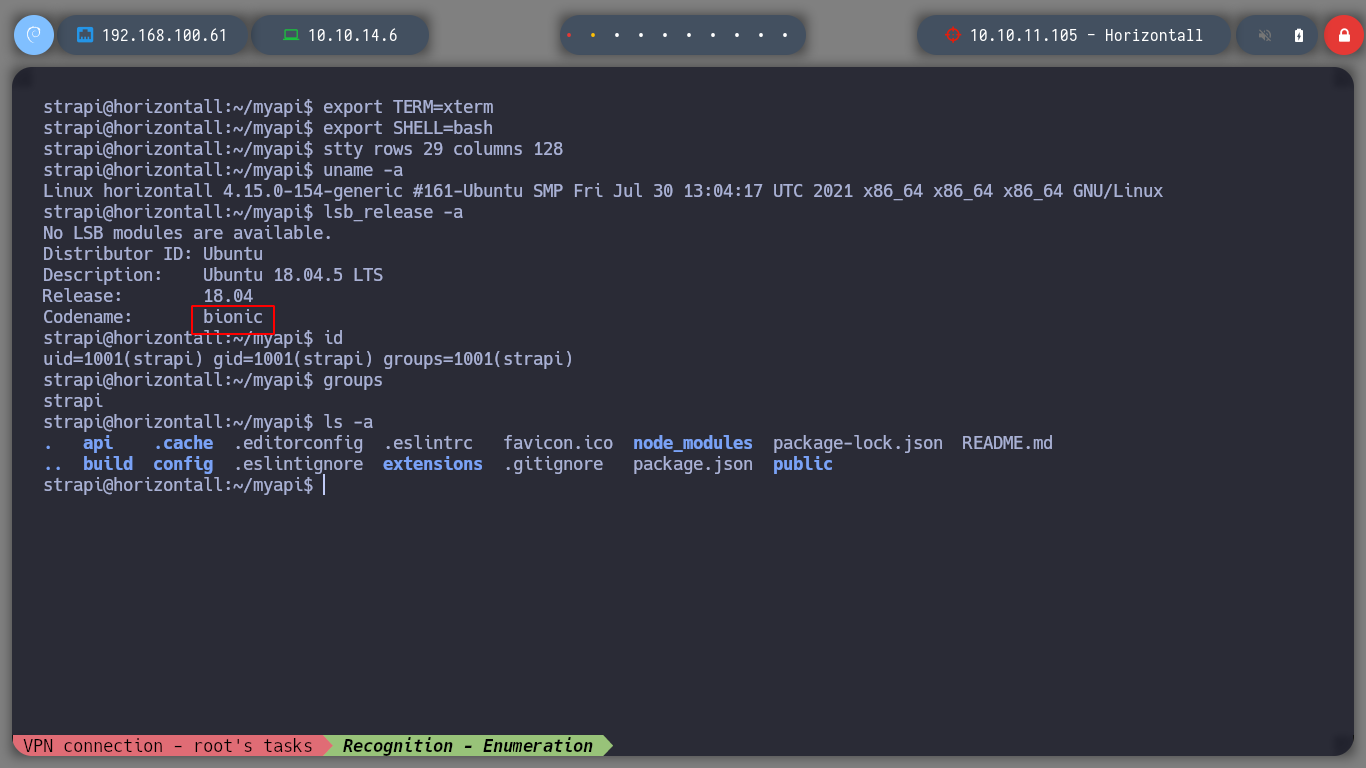Click the 'lsb_release -a' command
Screen dimensions: 1366x768
pyautogui.click(x=393, y=212)
